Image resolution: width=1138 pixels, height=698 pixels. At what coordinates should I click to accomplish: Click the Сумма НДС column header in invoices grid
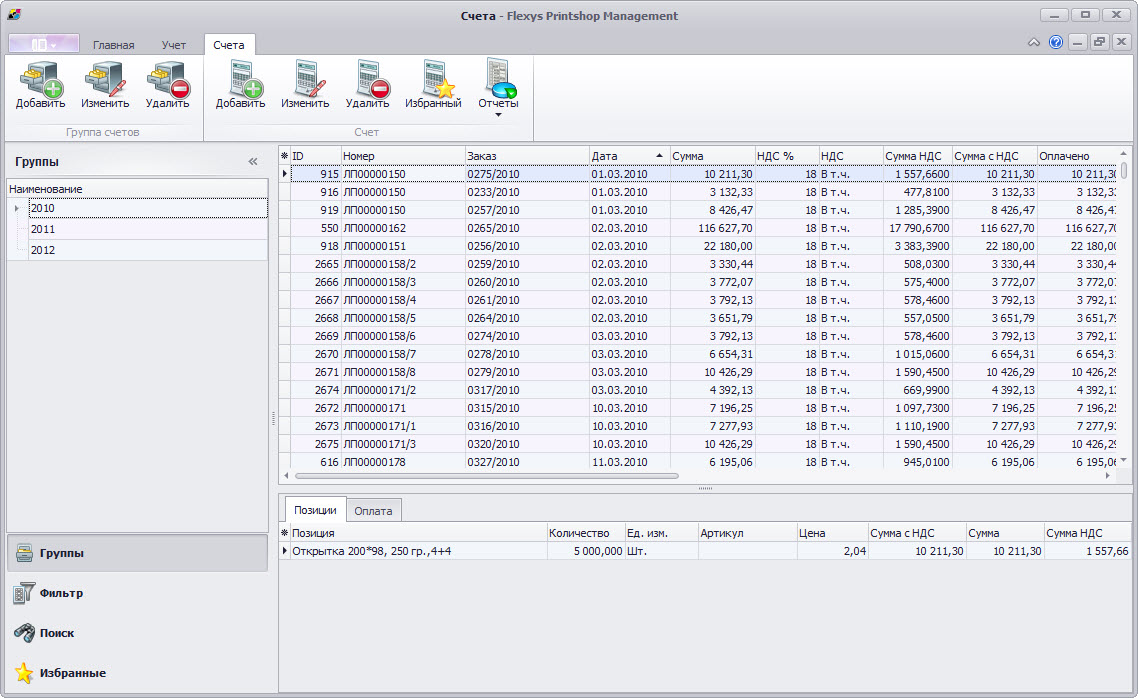coord(917,156)
